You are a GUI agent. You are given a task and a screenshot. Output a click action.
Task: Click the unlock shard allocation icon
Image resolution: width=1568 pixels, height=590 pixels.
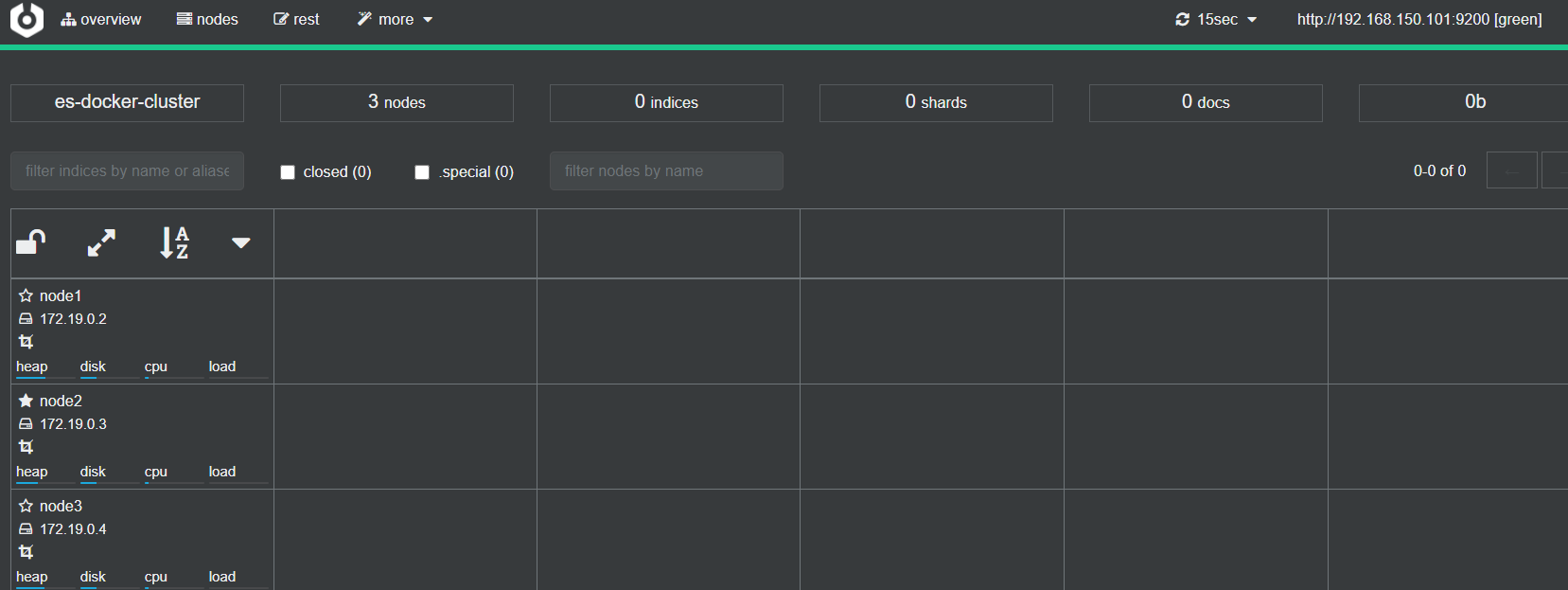pyautogui.click(x=31, y=242)
